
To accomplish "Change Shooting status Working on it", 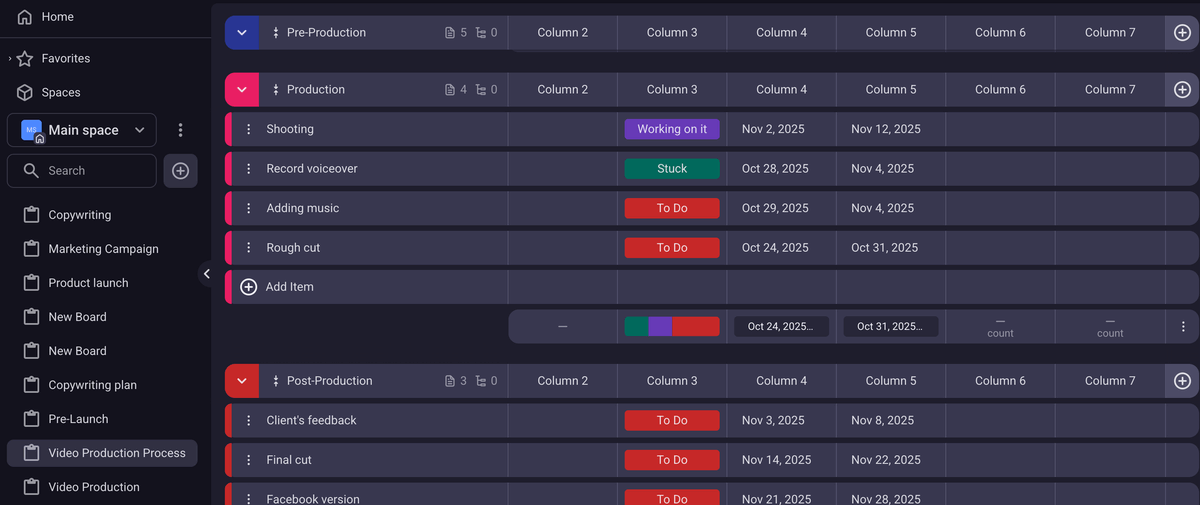I will coord(672,129).
